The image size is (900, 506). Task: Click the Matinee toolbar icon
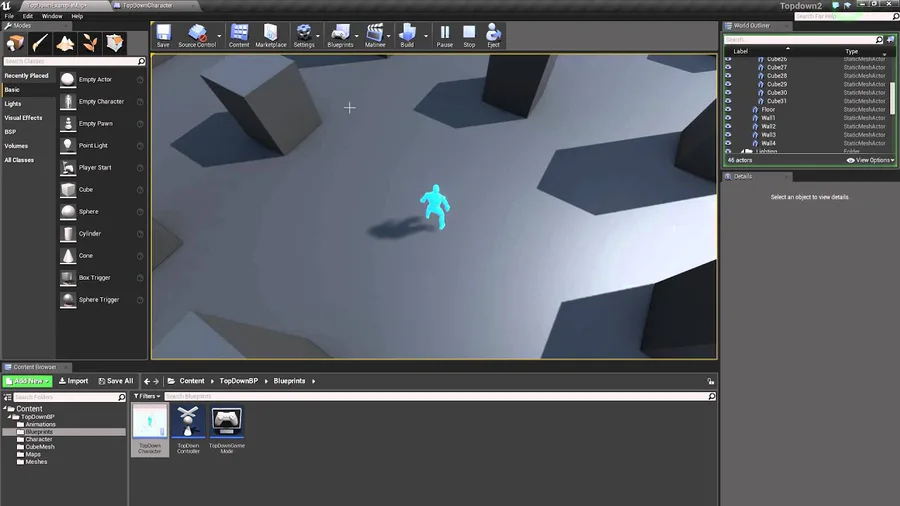click(375, 36)
